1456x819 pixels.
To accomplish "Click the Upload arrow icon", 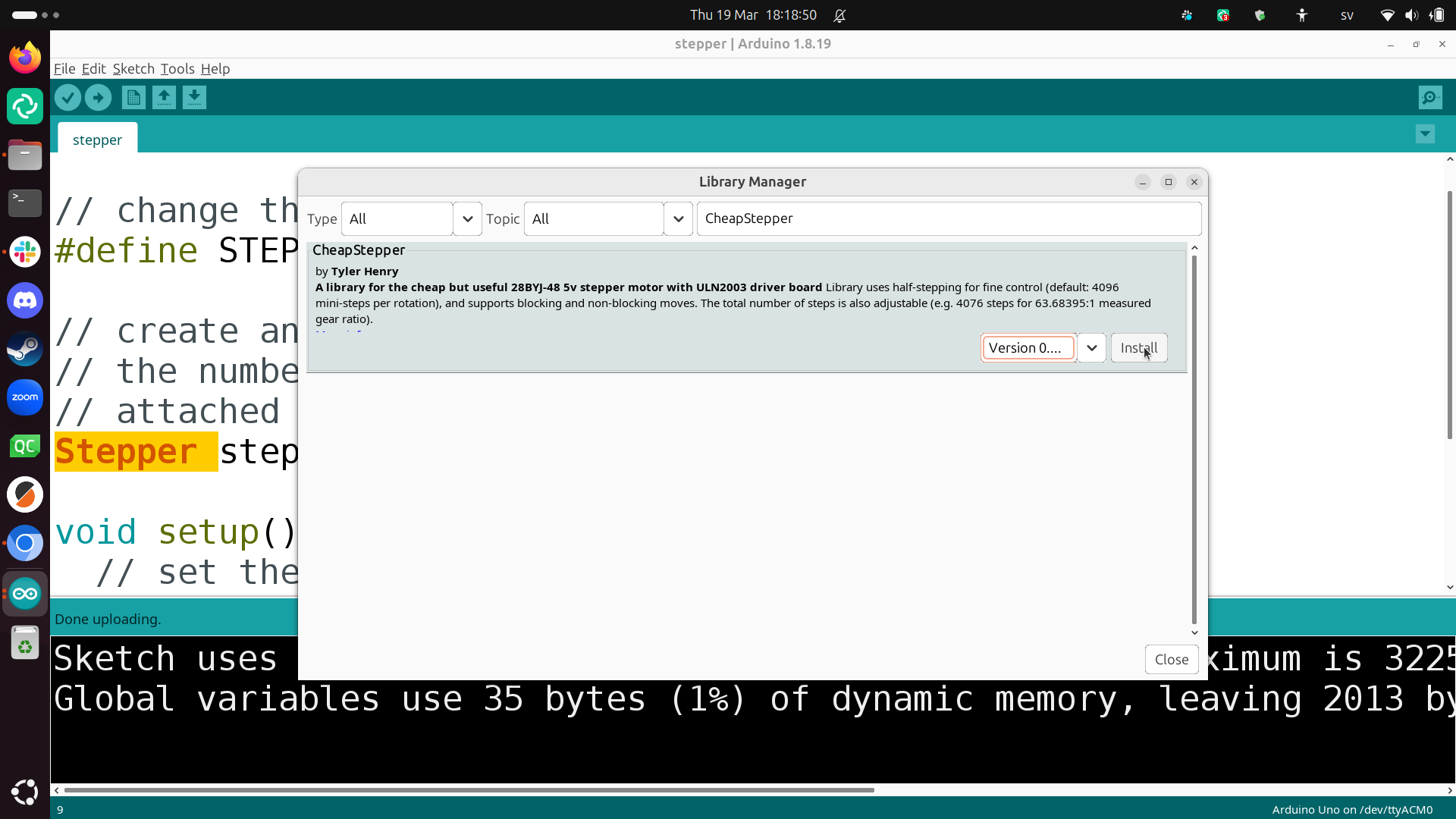I will [98, 98].
